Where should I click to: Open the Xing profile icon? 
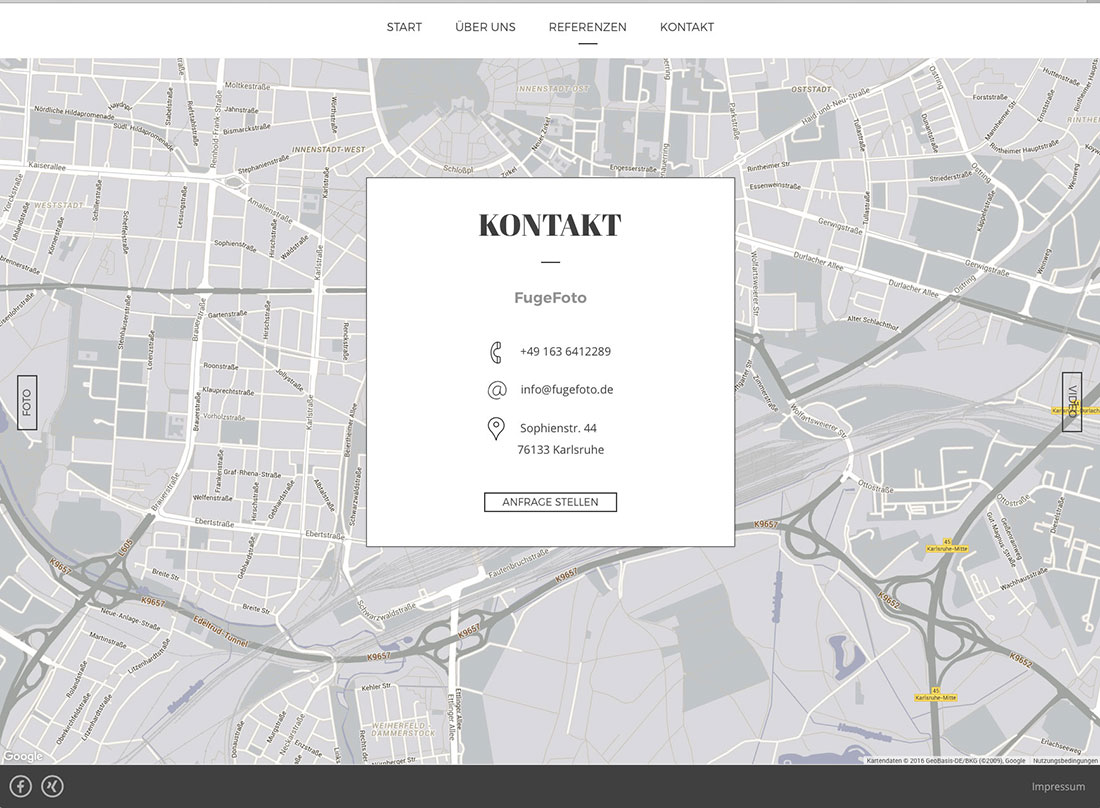52,786
